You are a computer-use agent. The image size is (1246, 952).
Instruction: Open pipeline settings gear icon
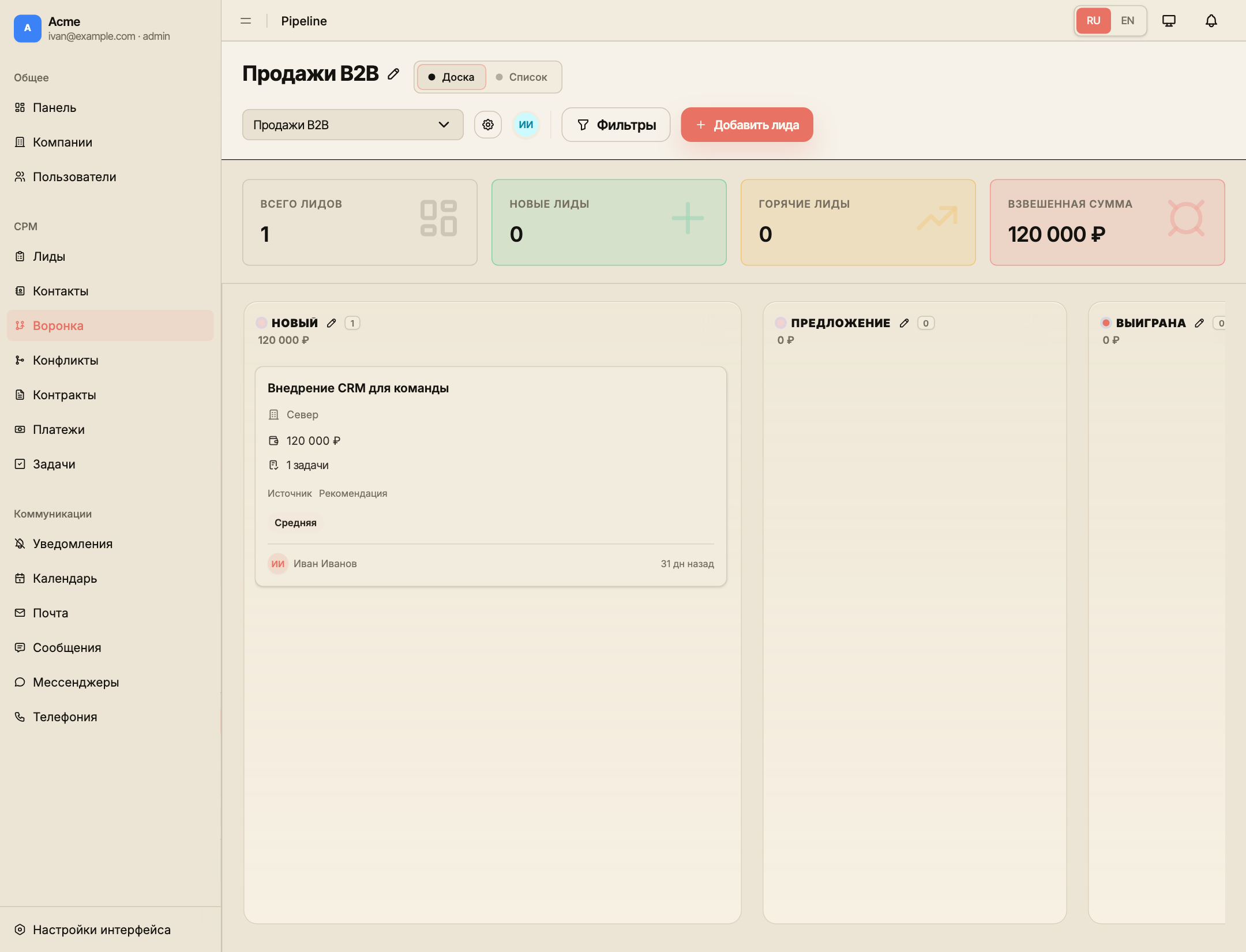[x=488, y=125]
